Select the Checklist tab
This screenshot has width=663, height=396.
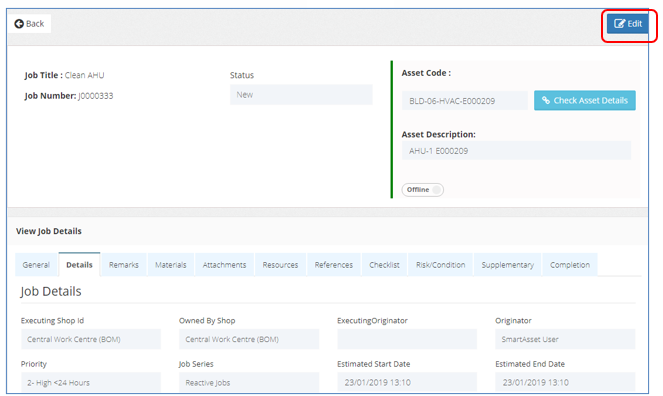click(x=384, y=265)
